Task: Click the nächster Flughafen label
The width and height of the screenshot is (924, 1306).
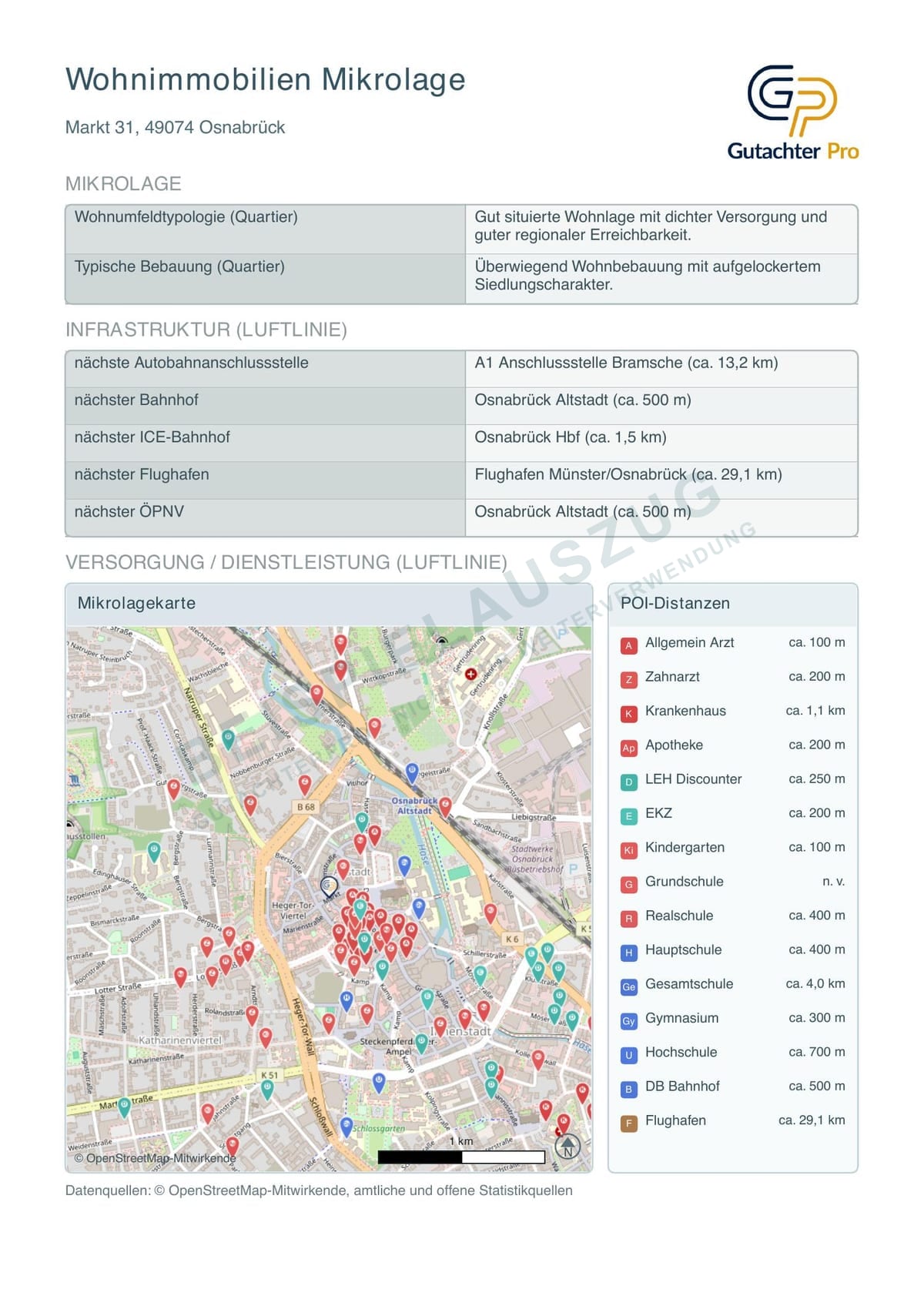Action: (142, 474)
